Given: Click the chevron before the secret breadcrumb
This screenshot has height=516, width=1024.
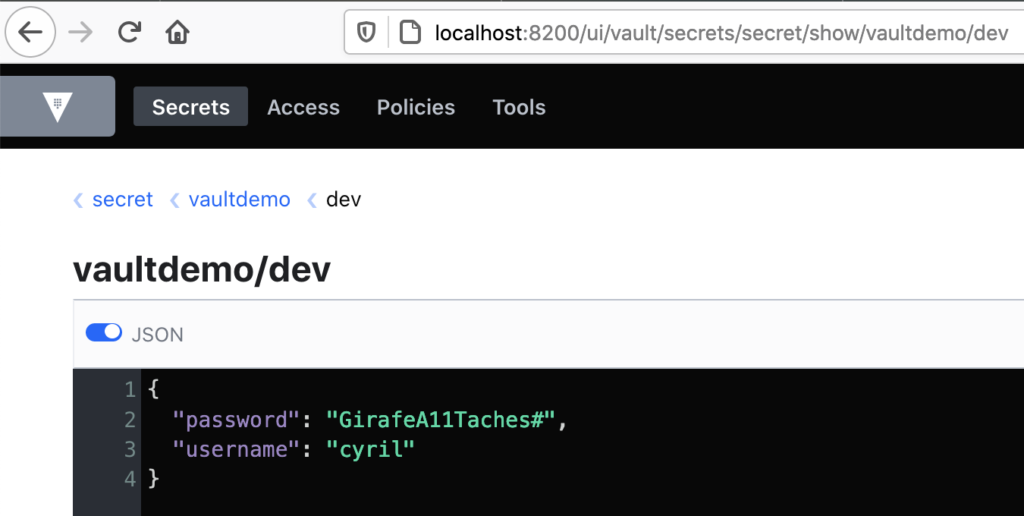Looking at the screenshot, I should pos(78,200).
